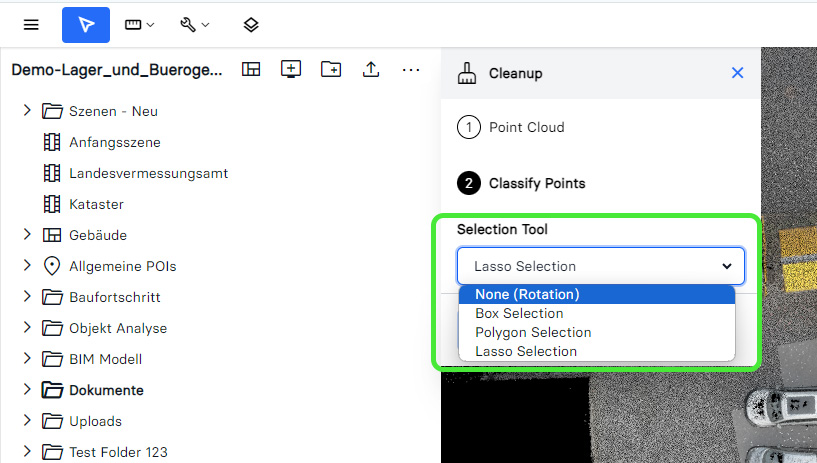Pick Box Selection option
Screen dimensions: 817x463
[519, 313]
